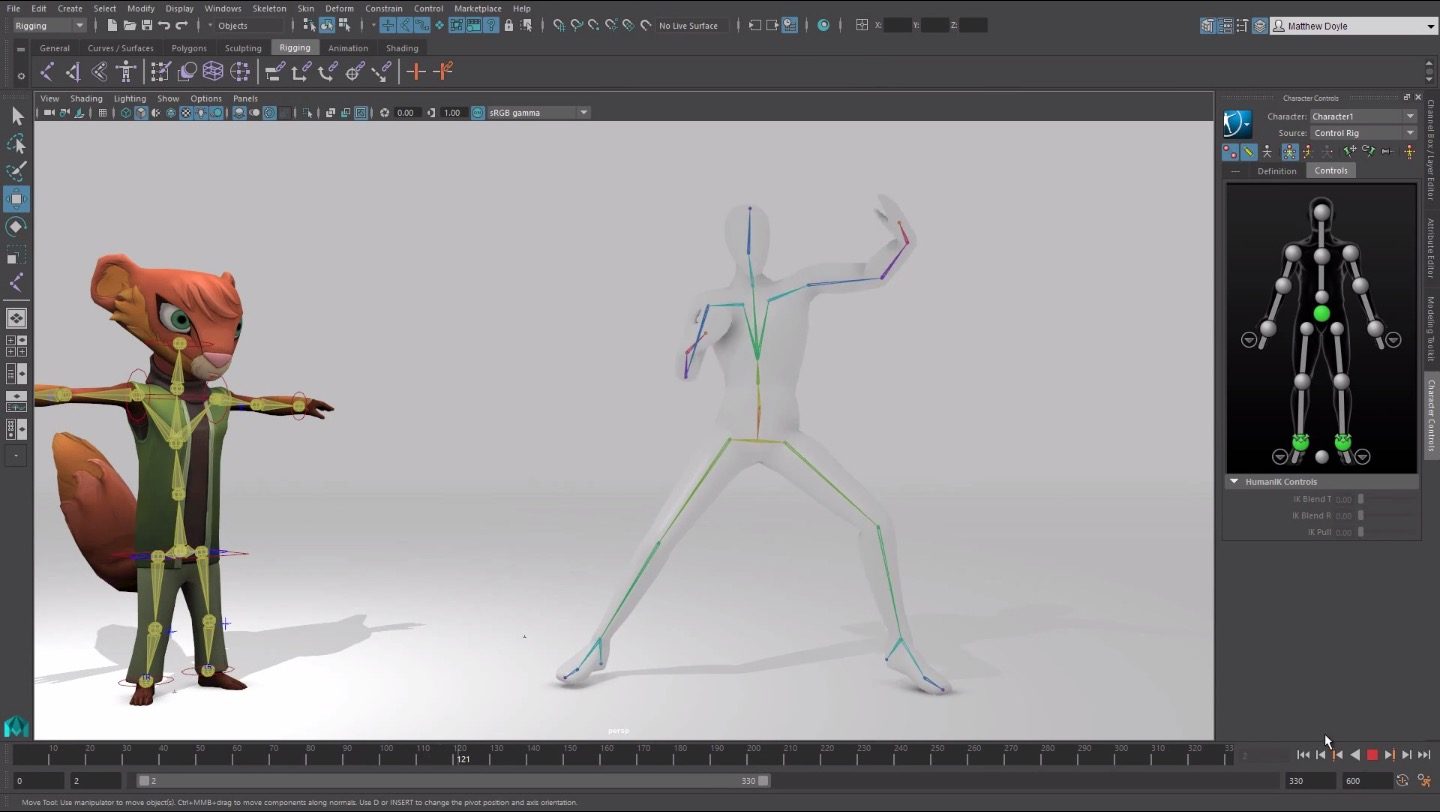Screen dimensions: 1440x812
Task: Open the Character1 dropdown
Action: point(1363,116)
